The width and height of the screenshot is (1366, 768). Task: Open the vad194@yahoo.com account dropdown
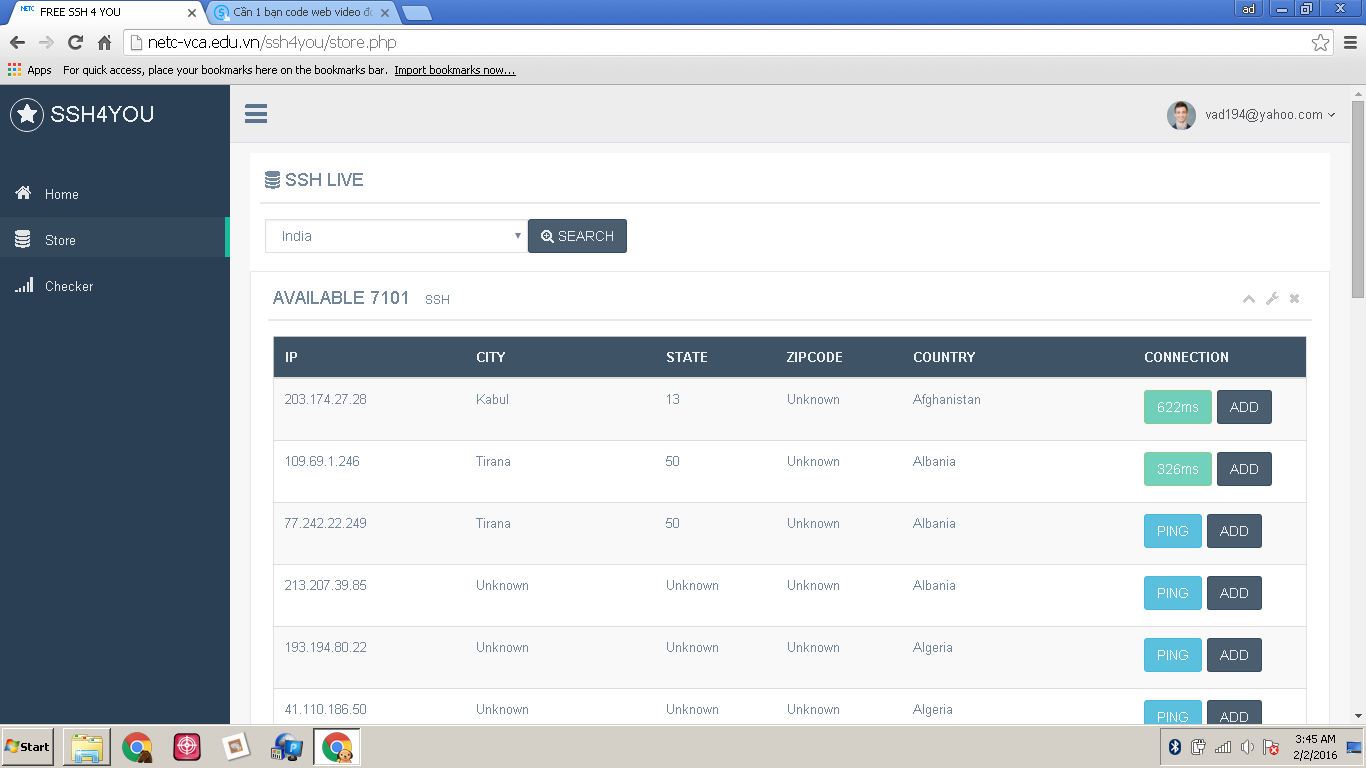tap(1270, 115)
